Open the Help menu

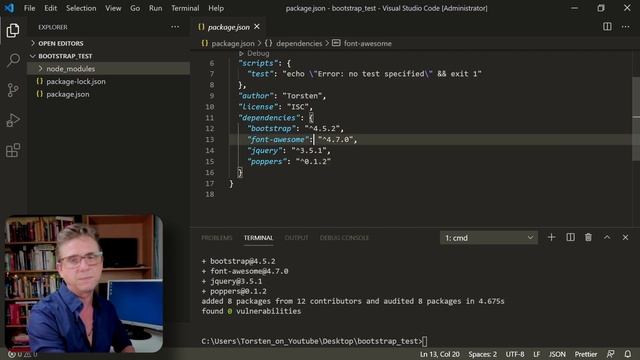click(x=216, y=8)
